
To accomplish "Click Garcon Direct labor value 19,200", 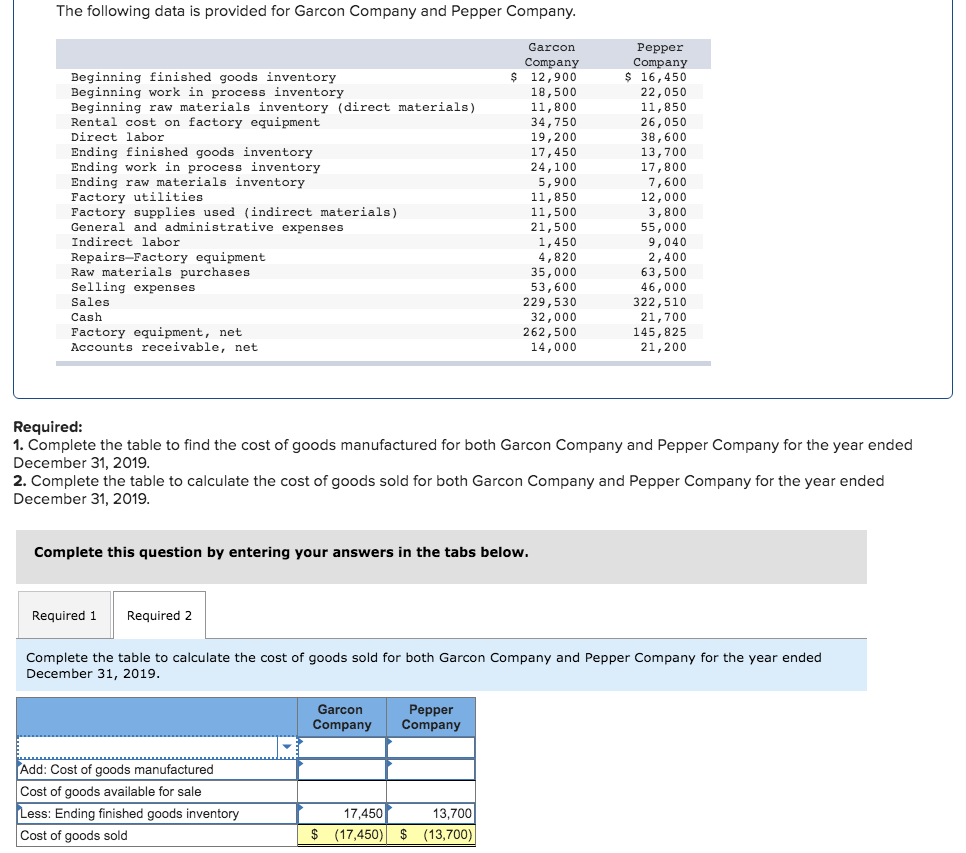I will tap(554, 137).
